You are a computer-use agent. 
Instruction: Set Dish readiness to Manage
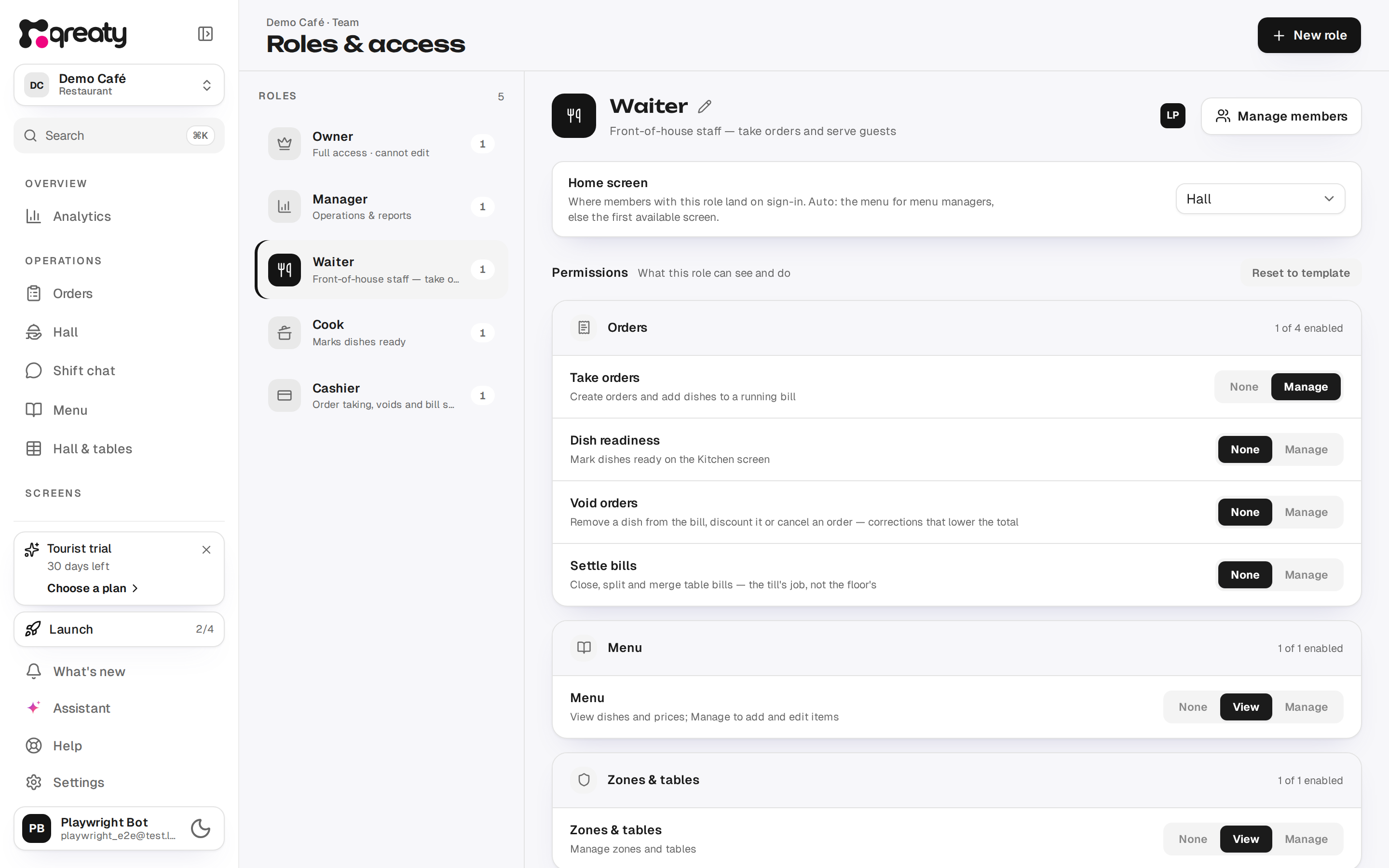click(1306, 449)
